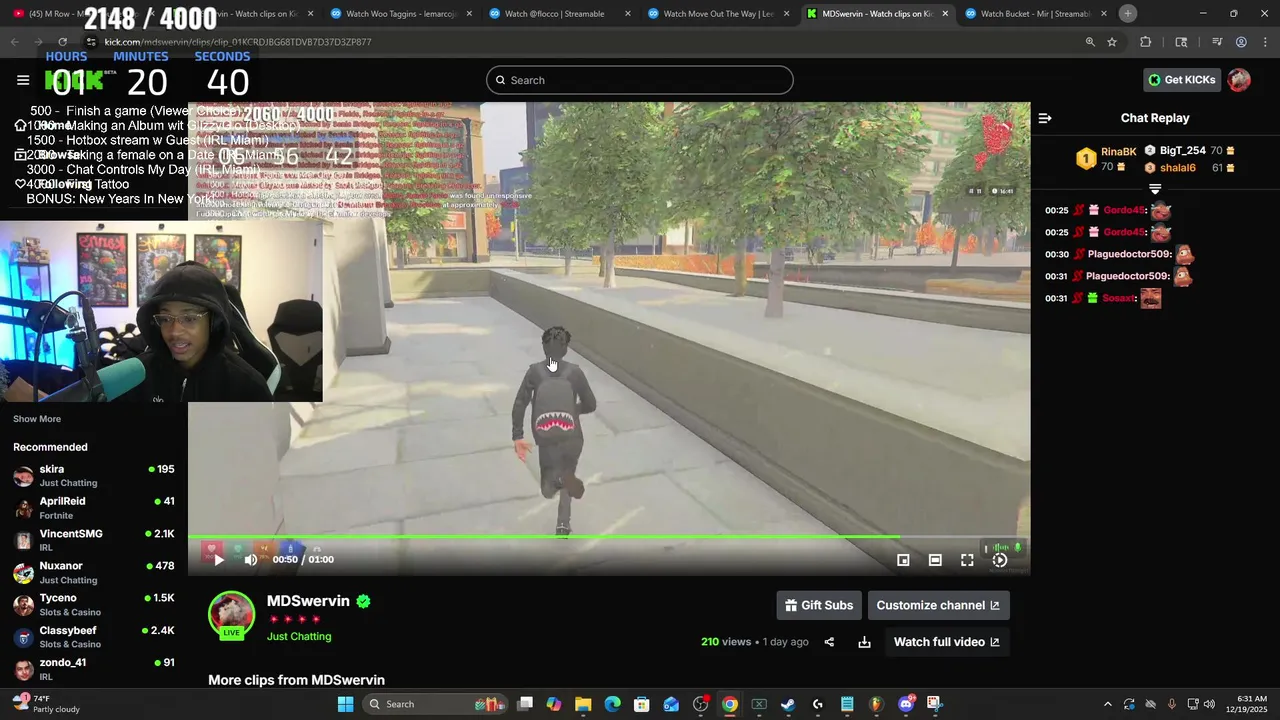Image resolution: width=1280 pixels, height=720 pixels.
Task: Click MDSwervin's live avatar
Action: pos(231,615)
